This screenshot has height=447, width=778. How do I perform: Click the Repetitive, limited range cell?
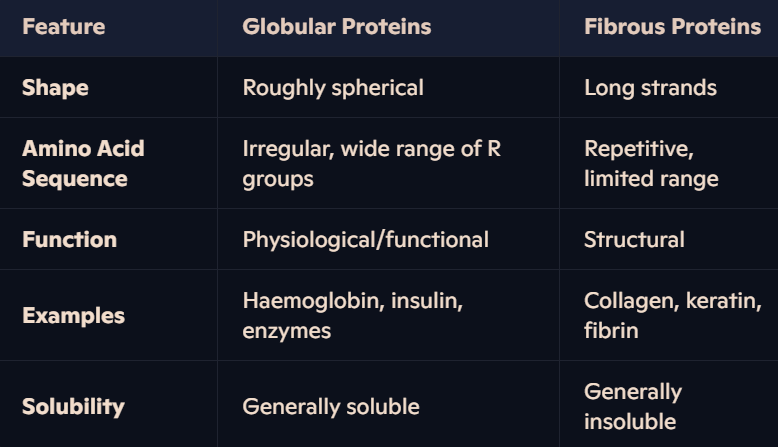point(651,164)
